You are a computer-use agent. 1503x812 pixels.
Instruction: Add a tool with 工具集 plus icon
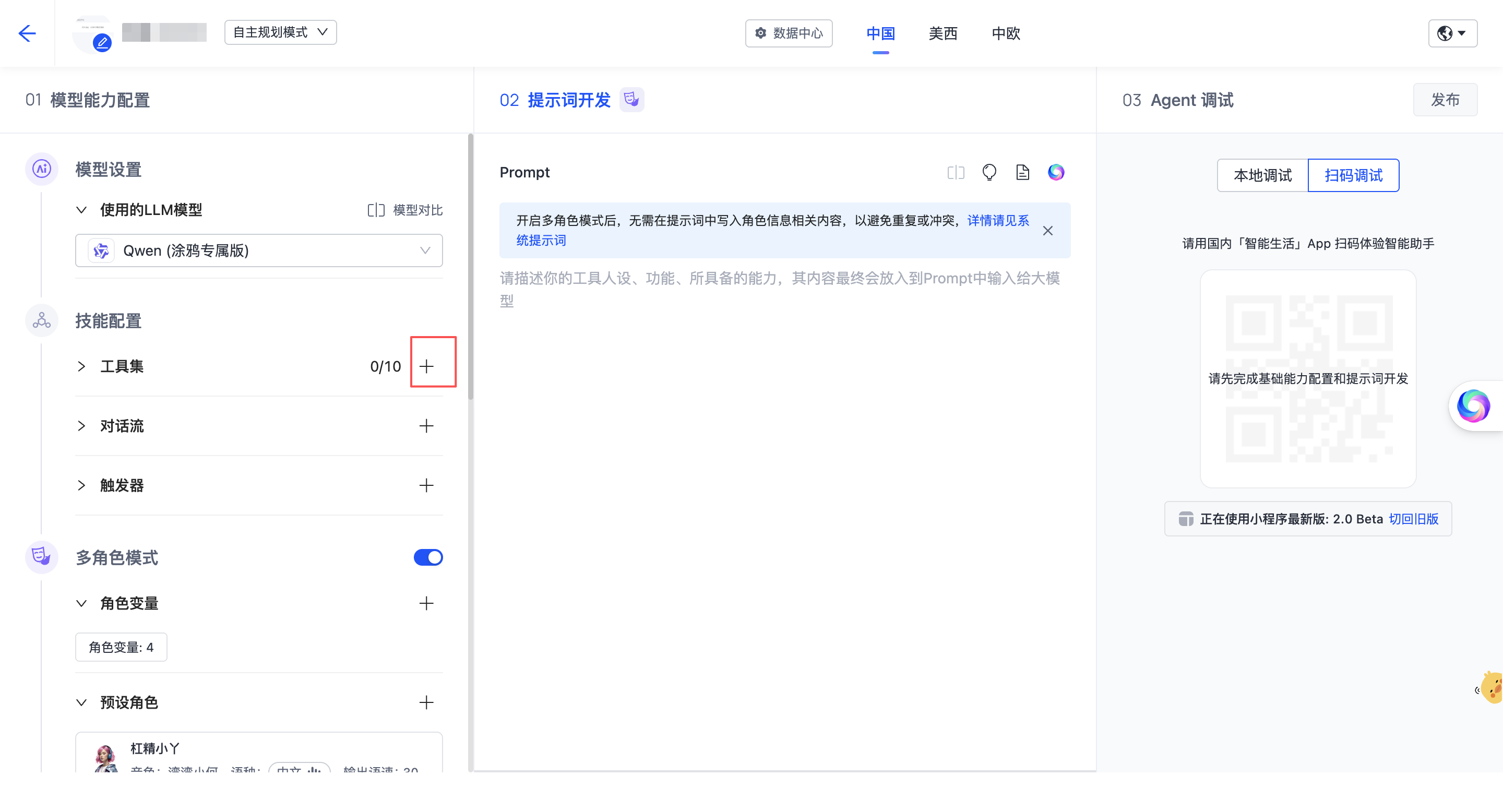point(426,366)
